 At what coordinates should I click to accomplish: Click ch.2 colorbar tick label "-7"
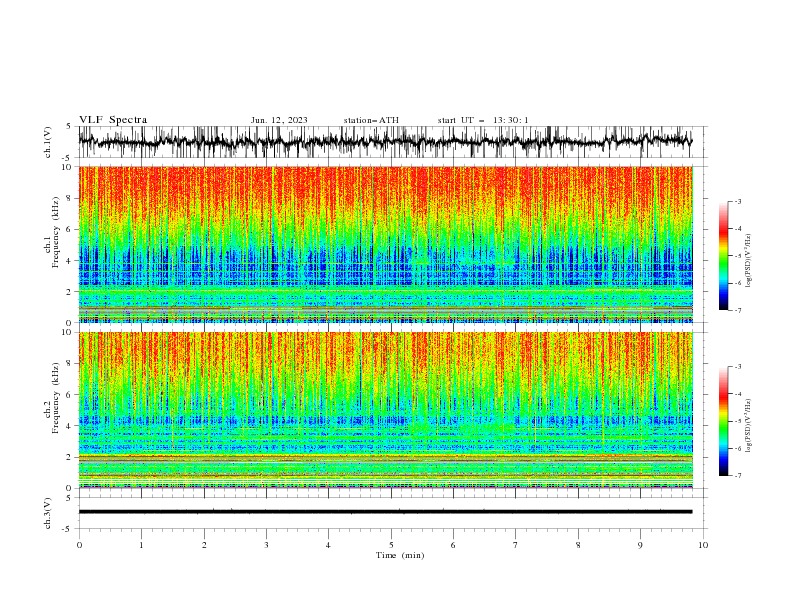[x=738, y=475]
